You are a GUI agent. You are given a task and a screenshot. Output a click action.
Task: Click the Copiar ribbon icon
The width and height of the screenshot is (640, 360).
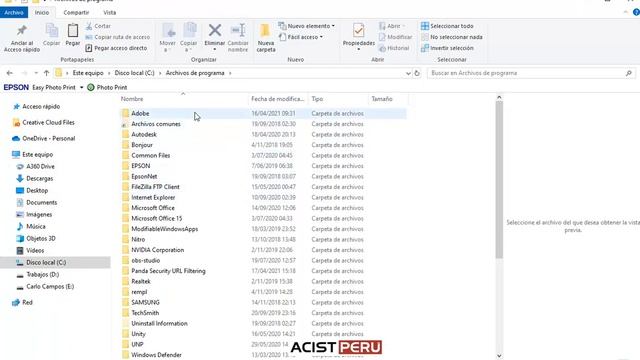[51, 31]
